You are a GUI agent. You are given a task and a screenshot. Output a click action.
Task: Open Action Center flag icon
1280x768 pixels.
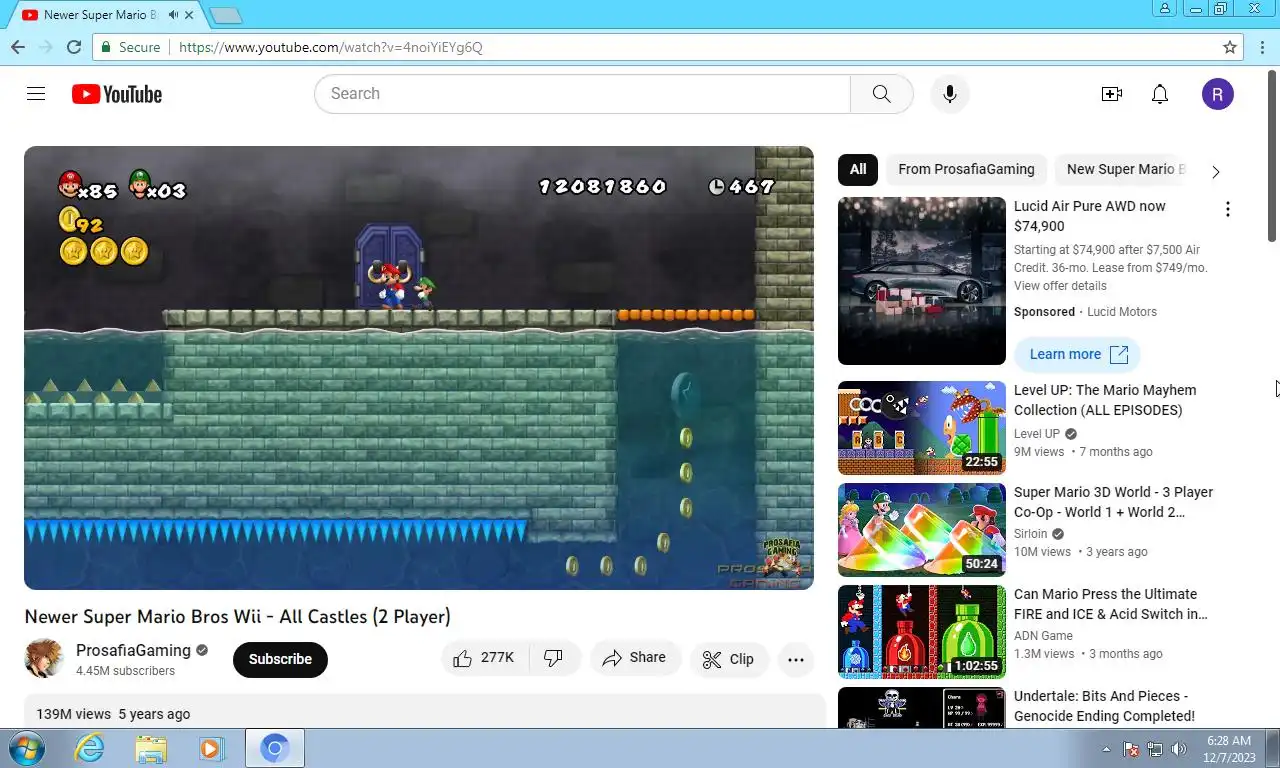[x=1132, y=749]
